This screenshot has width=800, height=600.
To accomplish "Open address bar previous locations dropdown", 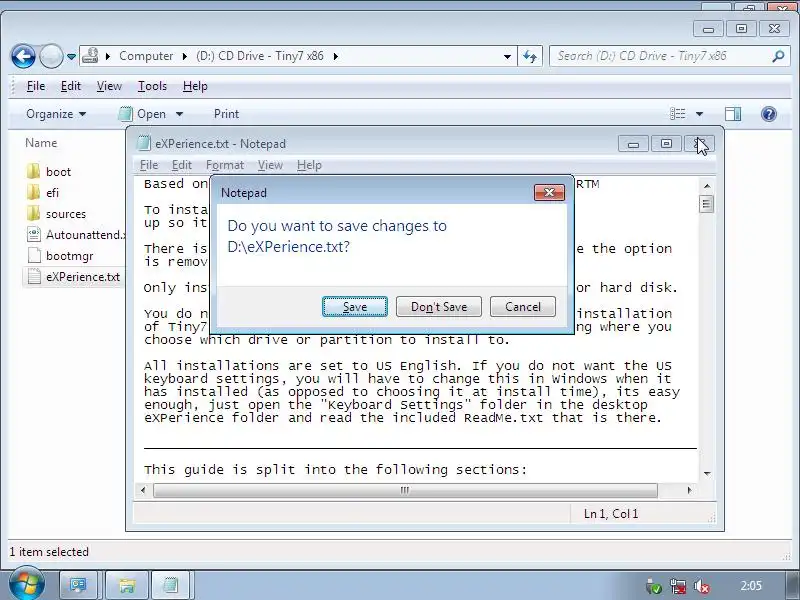I will point(507,56).
